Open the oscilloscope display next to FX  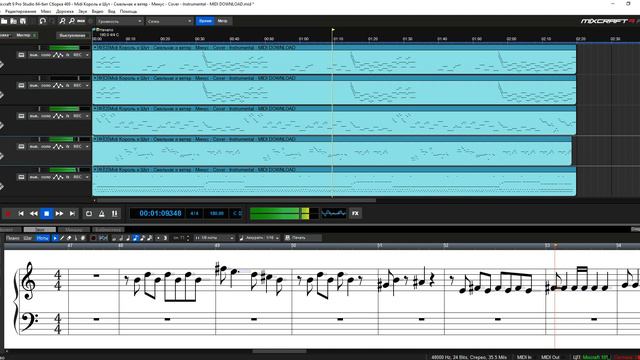[x=333, y=213]
